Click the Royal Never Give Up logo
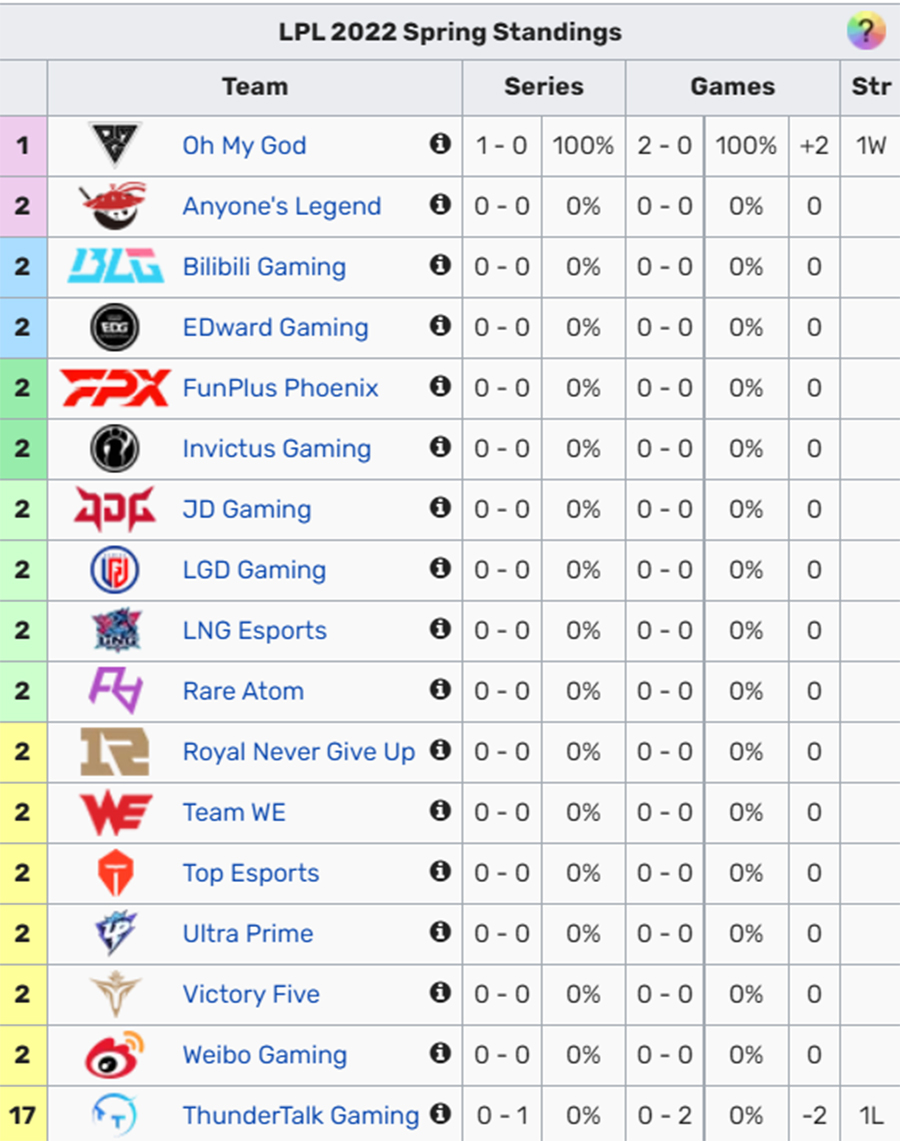Screen dimensions: 900x1141 tap(115, 752)
